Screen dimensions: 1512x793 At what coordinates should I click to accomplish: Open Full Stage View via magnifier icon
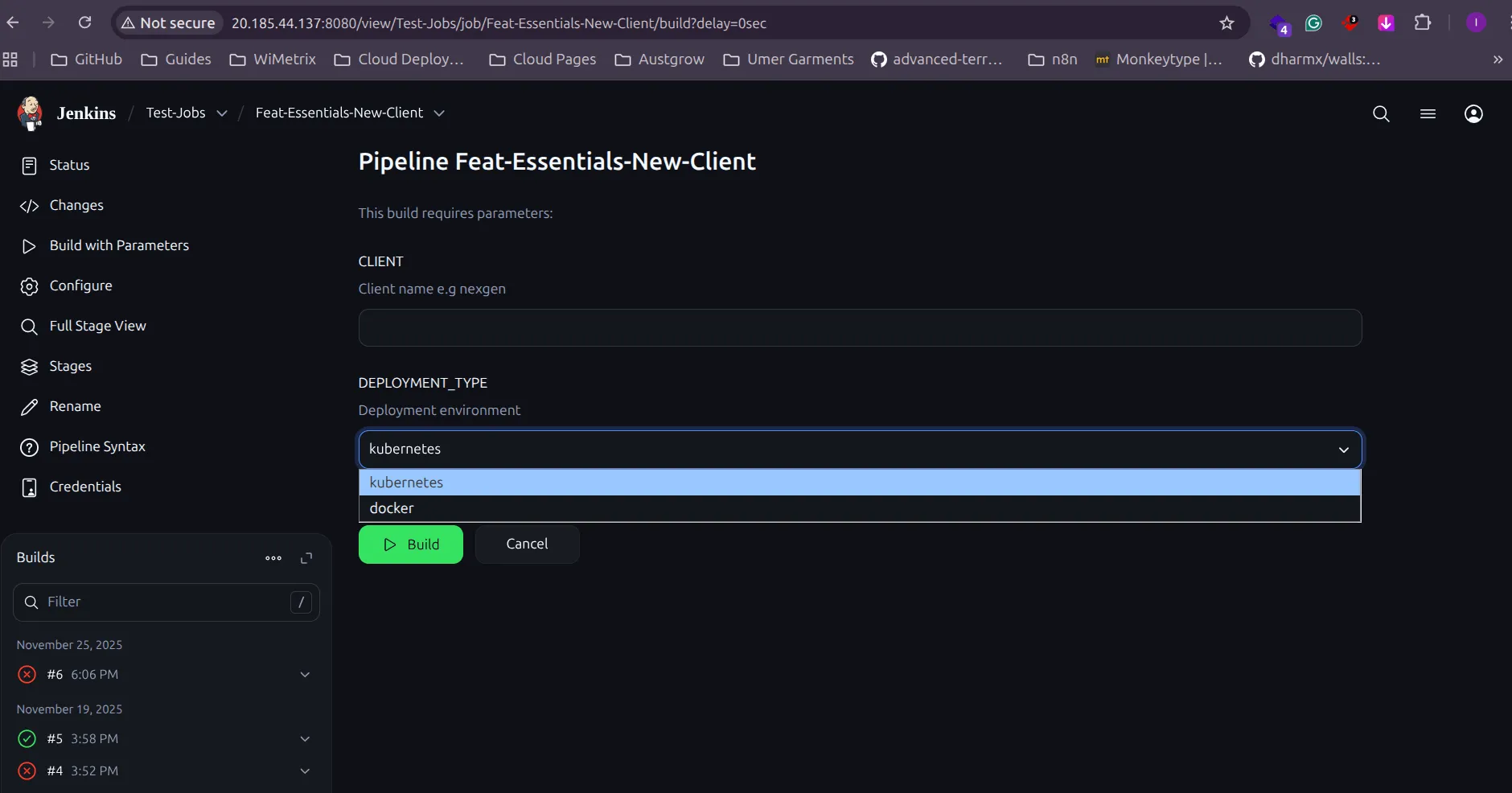click(28, 327)
